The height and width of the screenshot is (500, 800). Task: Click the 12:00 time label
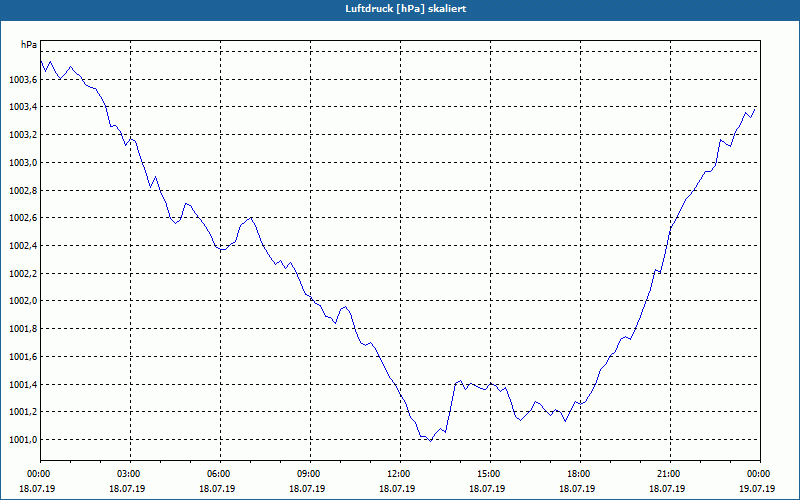(x=400, y=474)
